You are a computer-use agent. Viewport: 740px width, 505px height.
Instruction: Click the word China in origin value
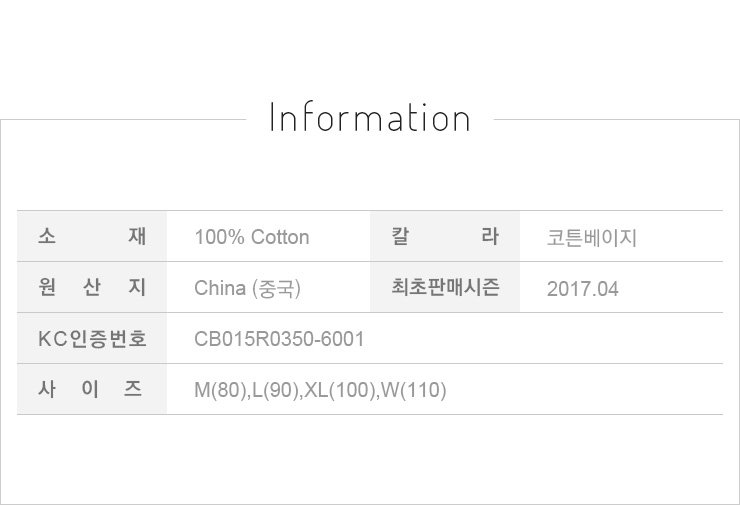[x=220, y=289]
